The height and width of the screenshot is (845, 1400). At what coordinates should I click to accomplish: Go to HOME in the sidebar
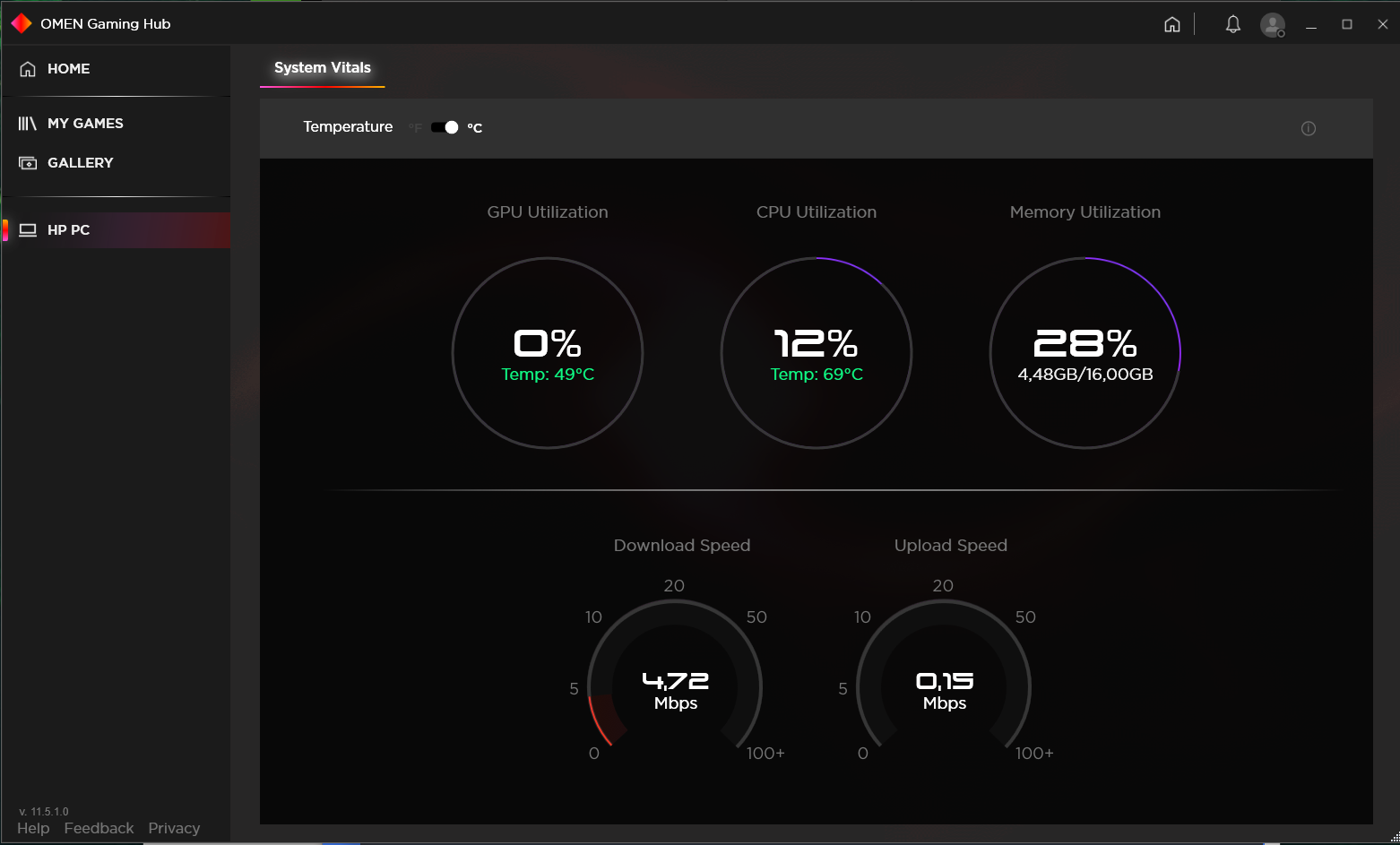pyautogui.click(x=68, y=69)
